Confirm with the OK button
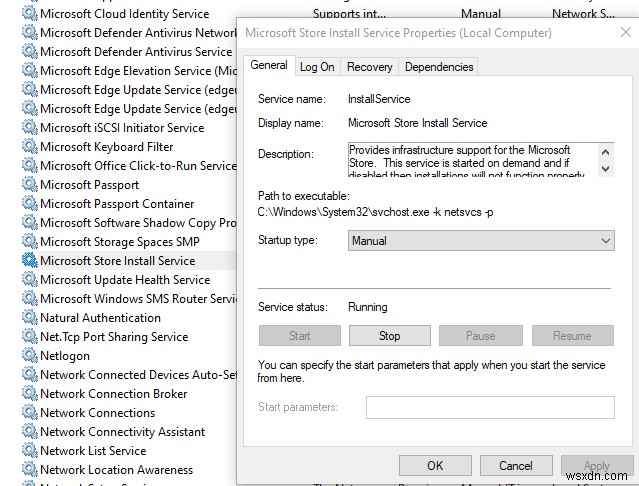 click(435, 465)
